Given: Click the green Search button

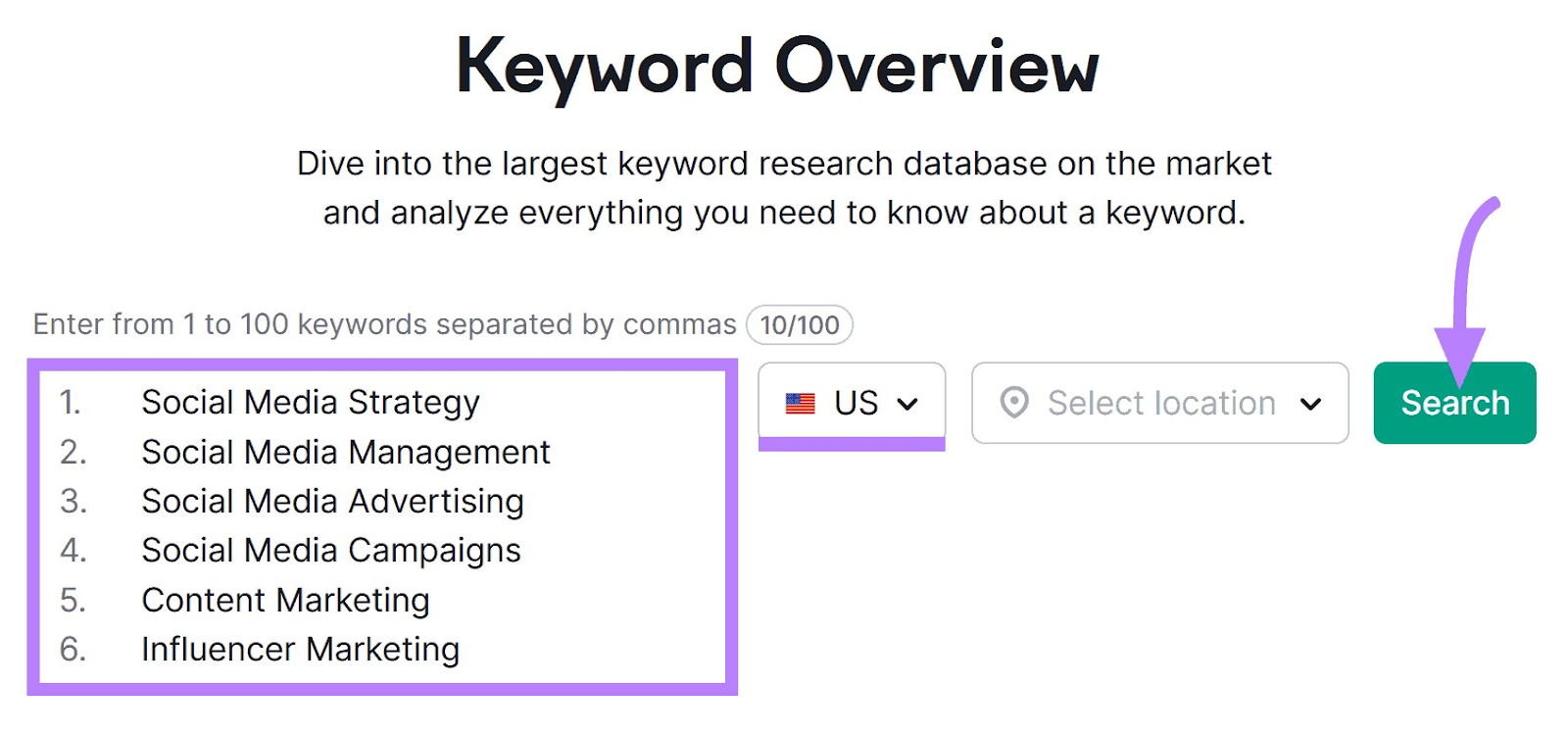Looking at the screenshot, I should point(1454,403).
